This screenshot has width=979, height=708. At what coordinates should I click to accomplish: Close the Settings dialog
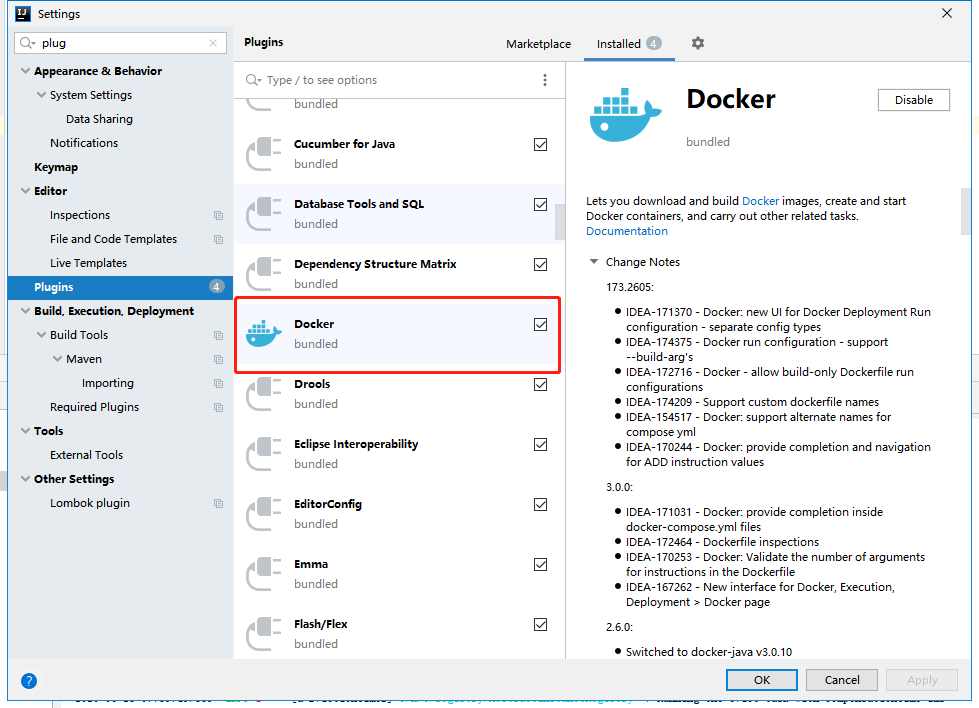click(947, 13)
